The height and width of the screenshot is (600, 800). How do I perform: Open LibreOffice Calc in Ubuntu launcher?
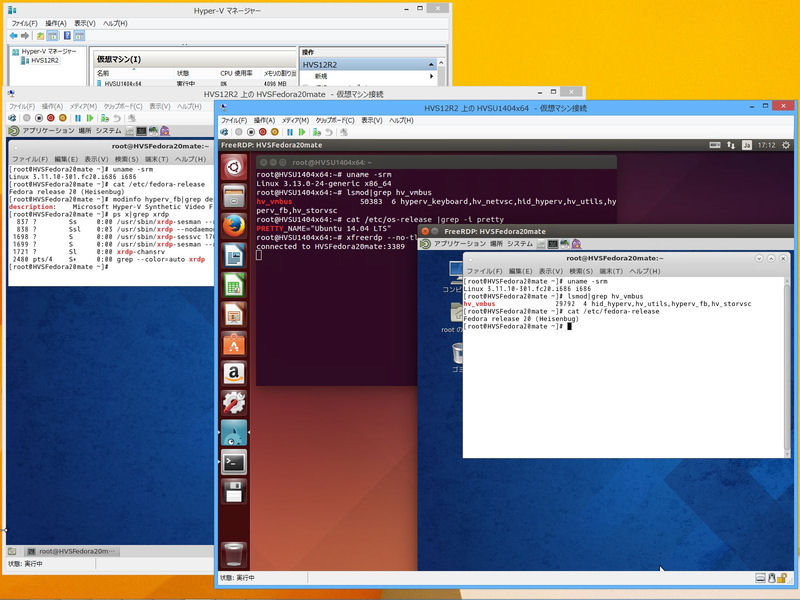click(234, 285)
